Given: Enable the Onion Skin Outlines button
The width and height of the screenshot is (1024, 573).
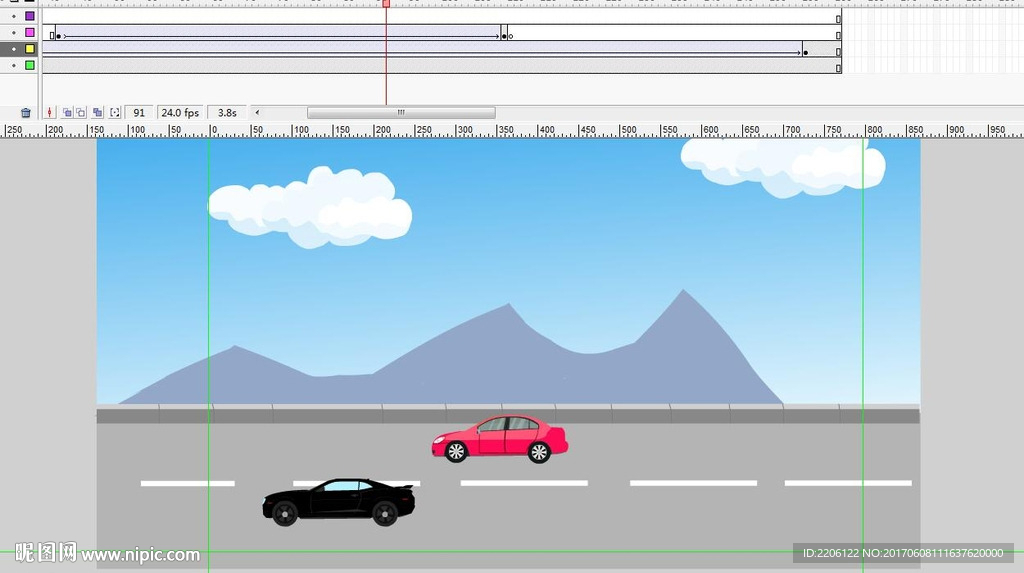Looking at the screenshot, I should (81, 112).
